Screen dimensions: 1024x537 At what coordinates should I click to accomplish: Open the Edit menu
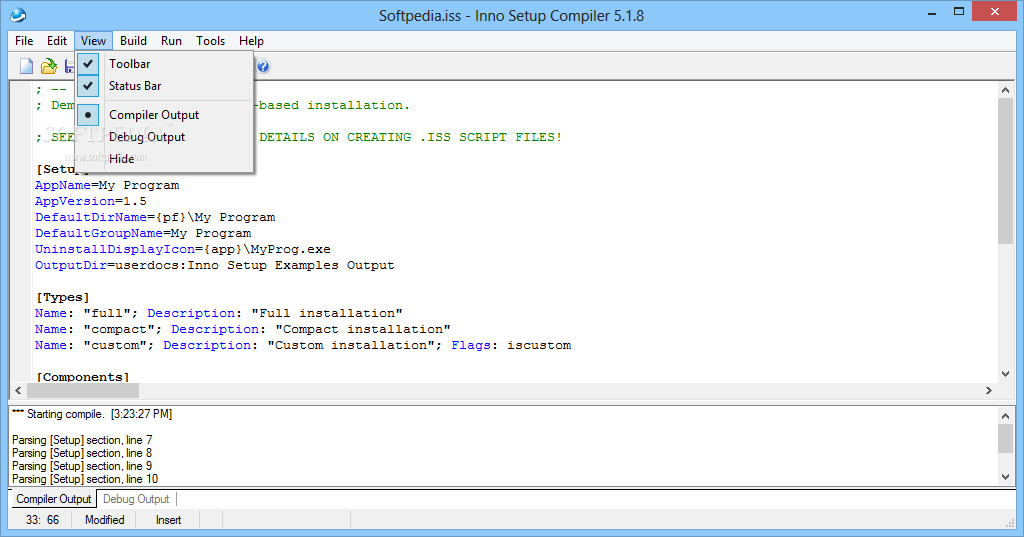click(57, 41)
